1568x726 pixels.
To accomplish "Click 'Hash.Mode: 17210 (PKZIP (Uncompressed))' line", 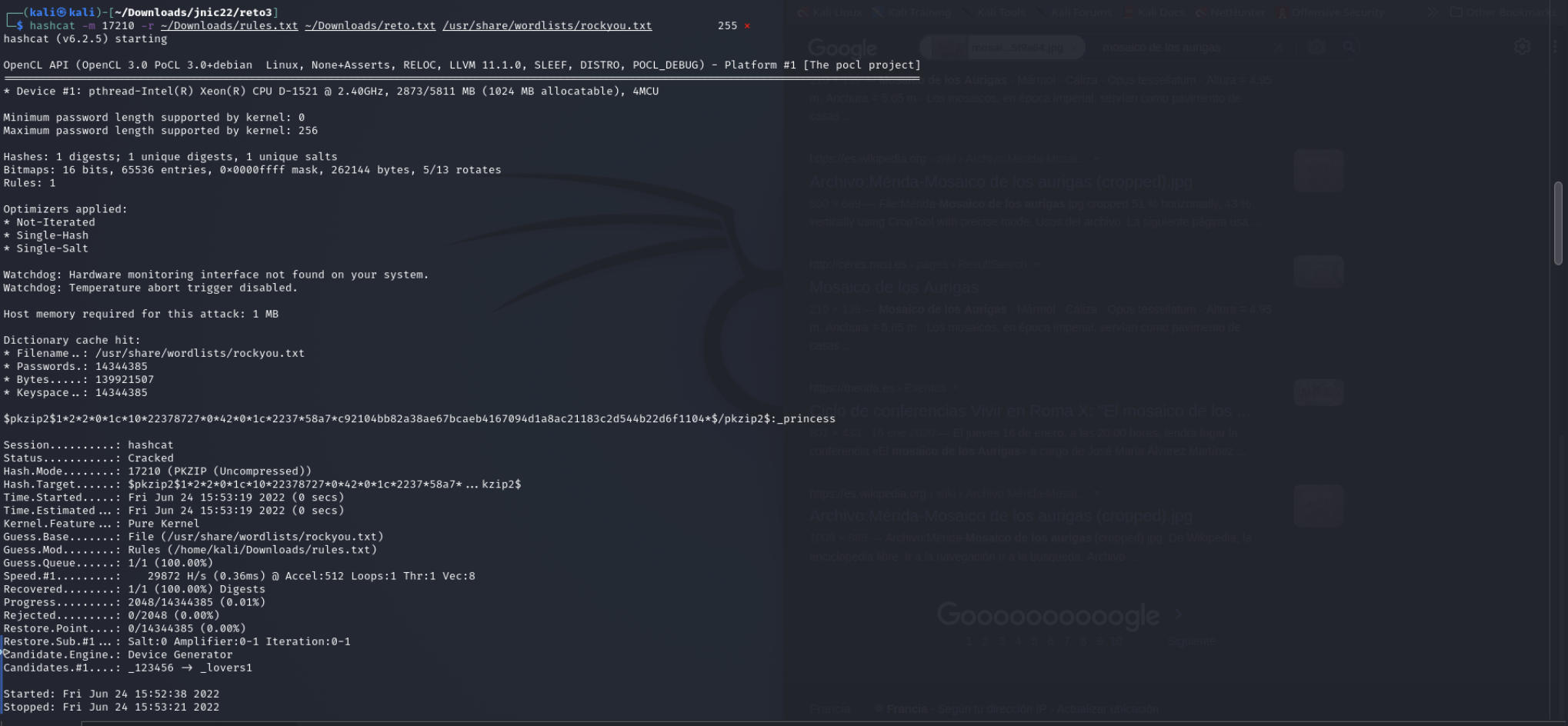I will 158,471.
